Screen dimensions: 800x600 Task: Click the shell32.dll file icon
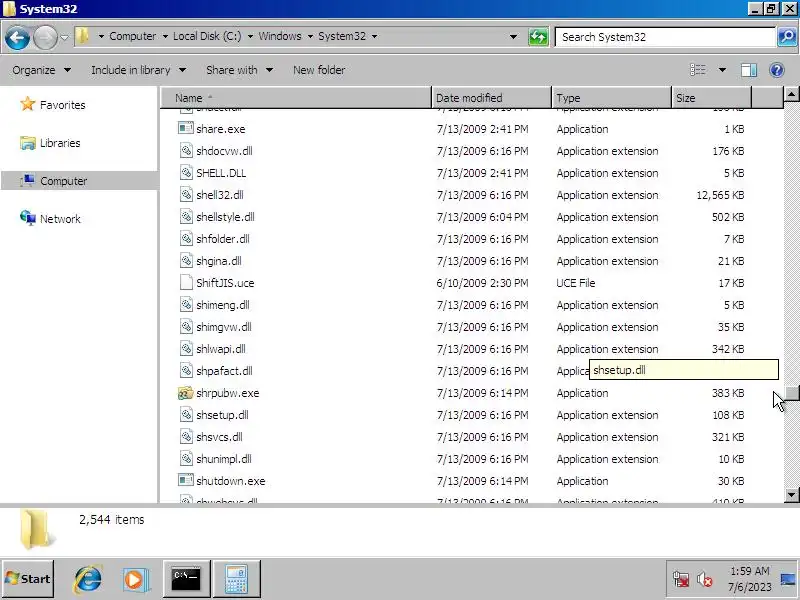coord(186,194)
